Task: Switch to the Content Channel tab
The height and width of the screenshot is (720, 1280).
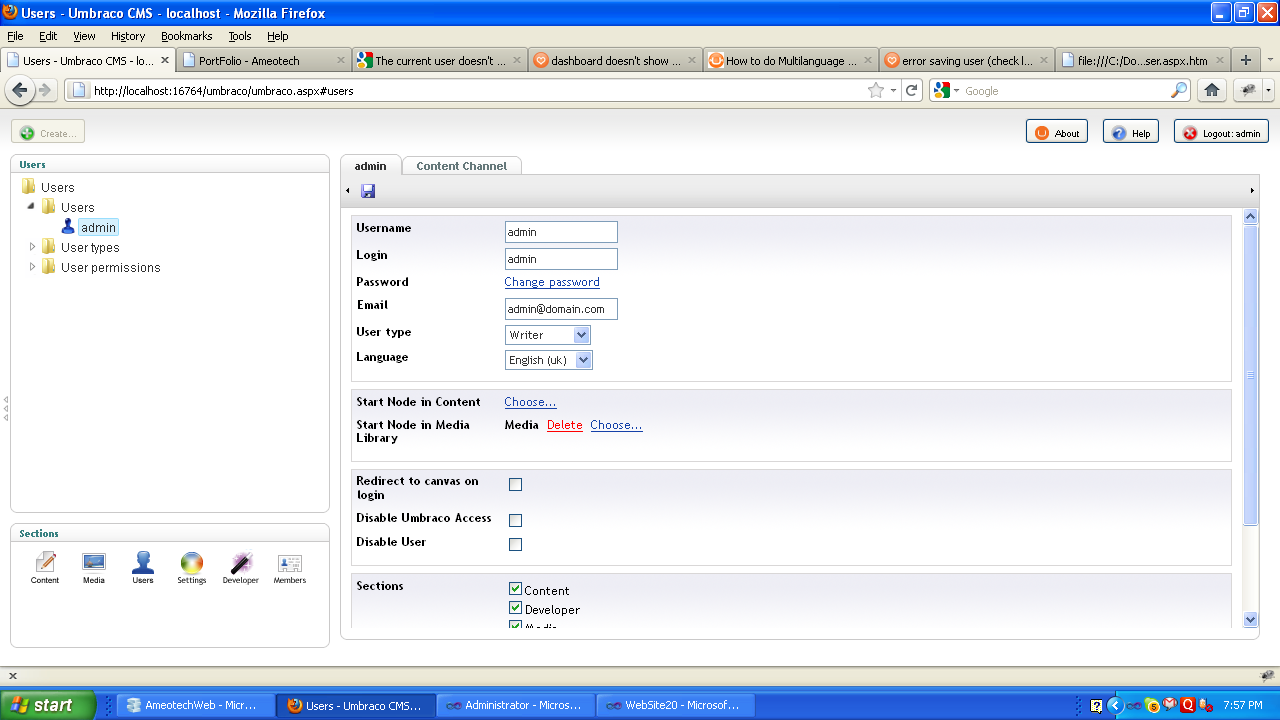Action: click(461, 166)
